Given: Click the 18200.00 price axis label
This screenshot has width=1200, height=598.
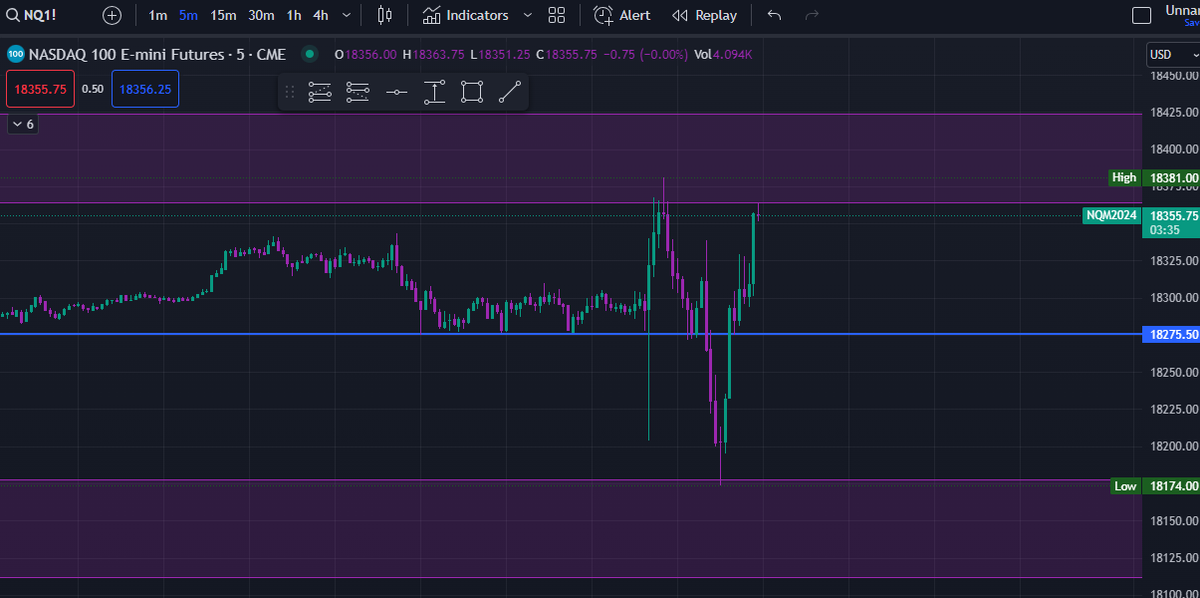Looking at the screenshot, I should click(1174, 446).
